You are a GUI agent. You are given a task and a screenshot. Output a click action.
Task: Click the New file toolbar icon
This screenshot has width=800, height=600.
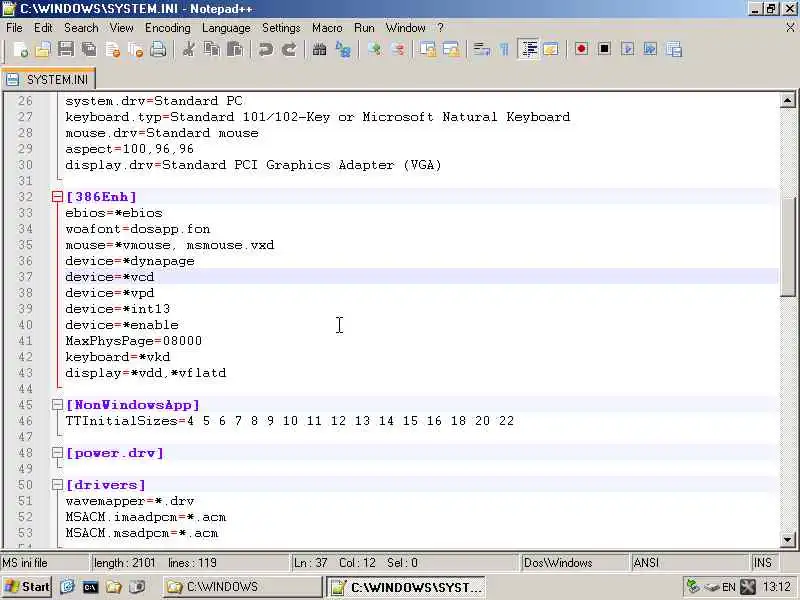20,49
